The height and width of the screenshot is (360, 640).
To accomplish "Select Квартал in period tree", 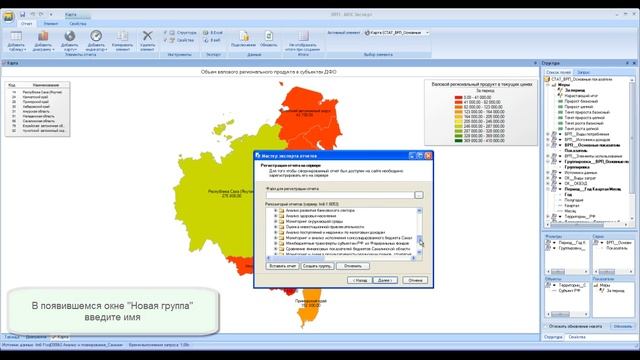I will (572, 206).
